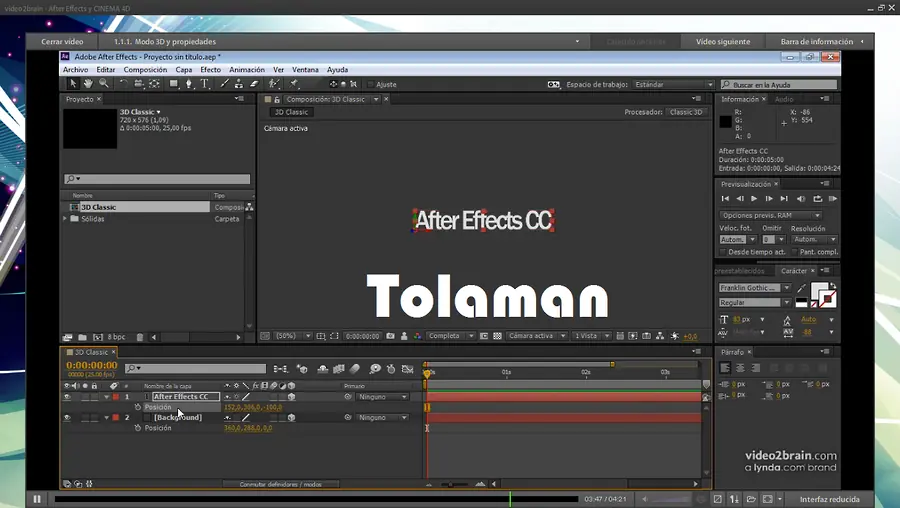
Task: Select the Type text tool
Action: [204, 84]
